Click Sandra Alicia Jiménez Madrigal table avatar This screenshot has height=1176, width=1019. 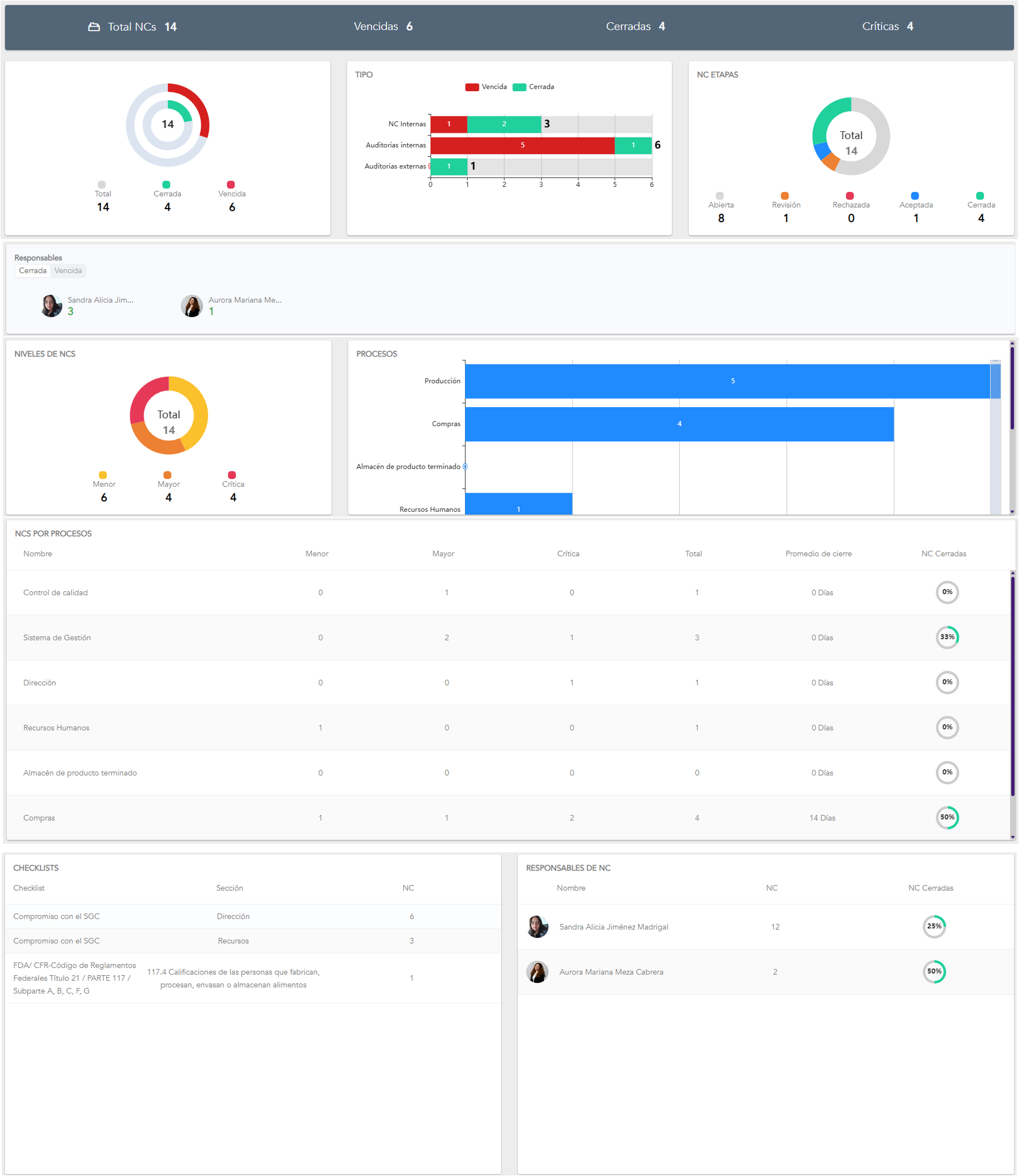coord(537,927)
